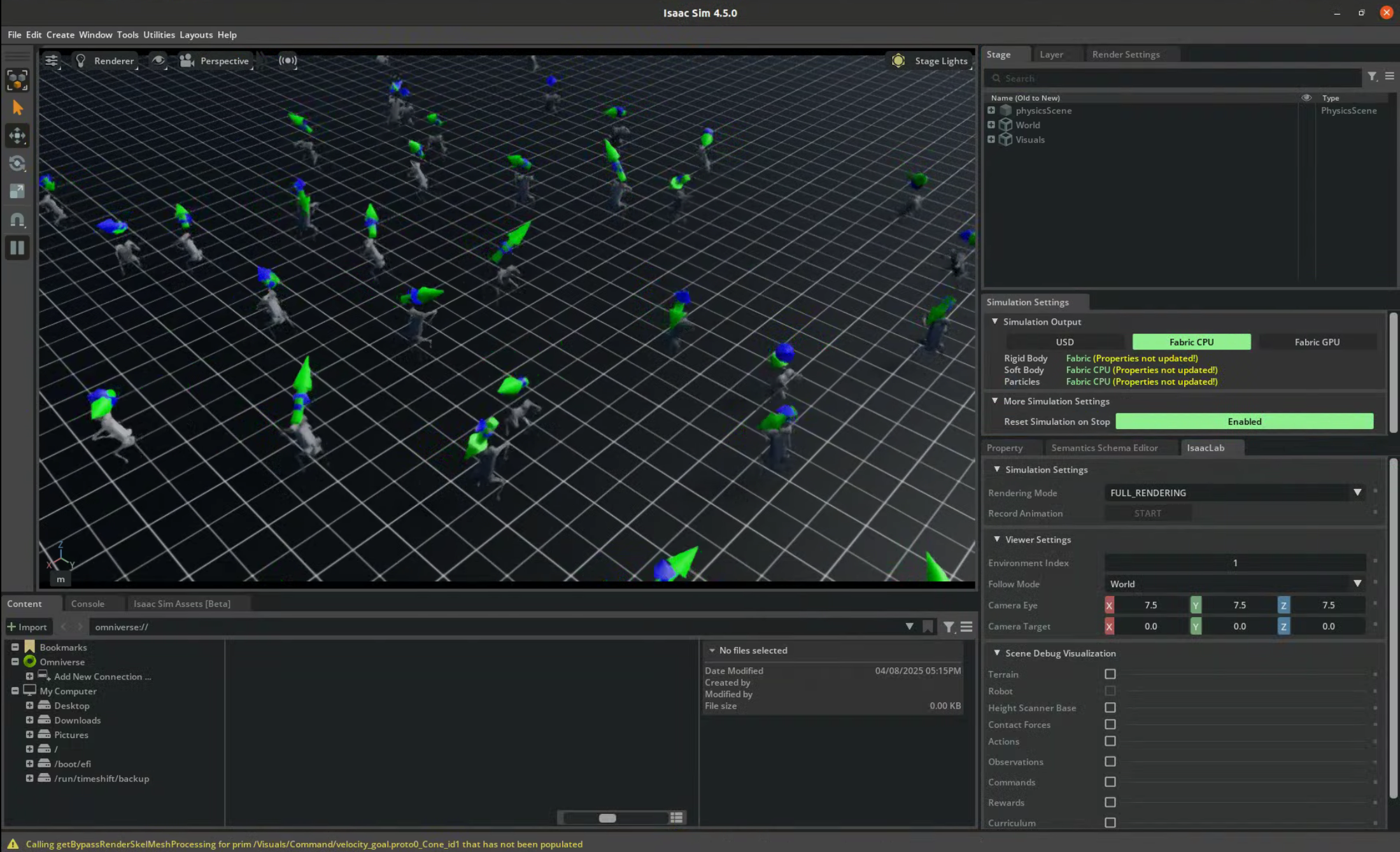The image size is (1400, 852).
Task: Toggle the snap magnet icon
Action: tap(17, 220)
